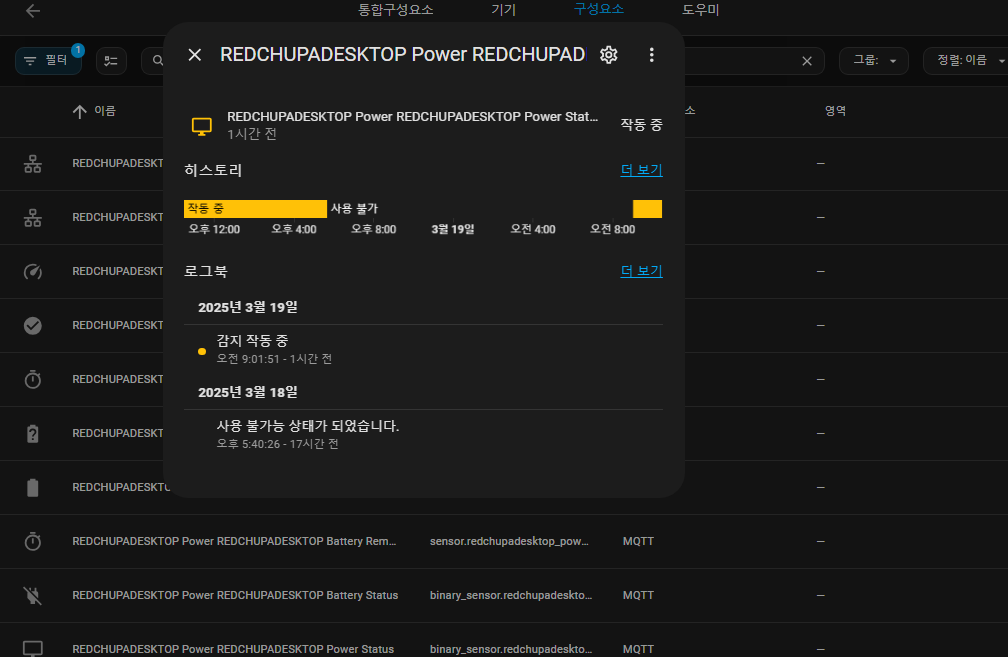This screenshot has width=1008, height=657.
Task: Click the power plug off icon for Battery Status
Action: click(33, 596)
